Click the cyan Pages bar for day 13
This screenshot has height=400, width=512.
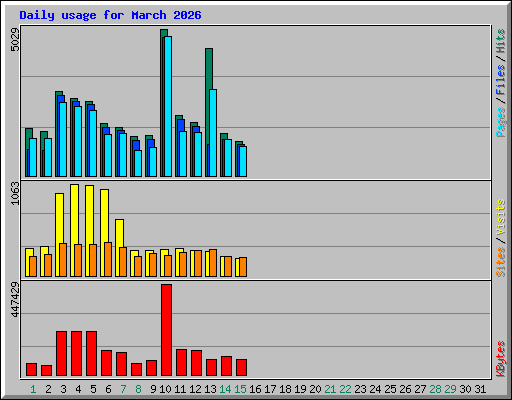click(x=213, y=133)
